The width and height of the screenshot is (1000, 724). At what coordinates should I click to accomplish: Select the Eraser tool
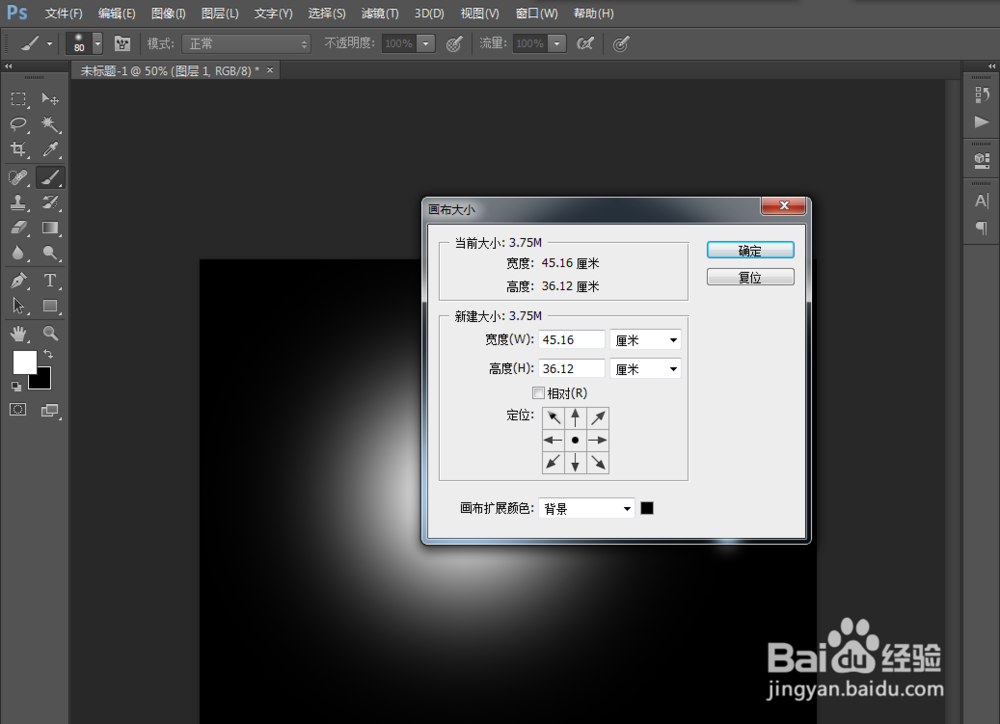18,228
